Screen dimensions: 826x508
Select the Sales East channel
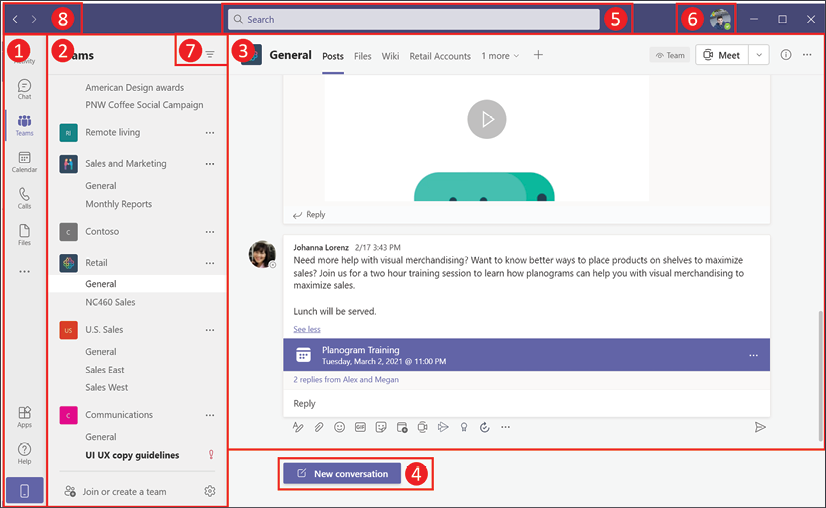(x=105, y=369)
